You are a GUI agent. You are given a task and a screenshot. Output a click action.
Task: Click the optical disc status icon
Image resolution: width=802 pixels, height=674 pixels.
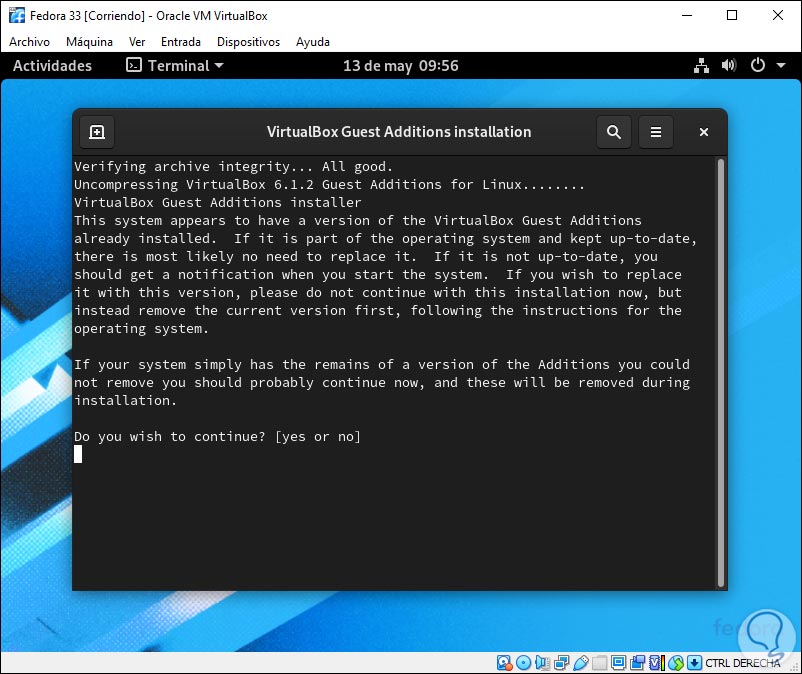coord(523,663)
